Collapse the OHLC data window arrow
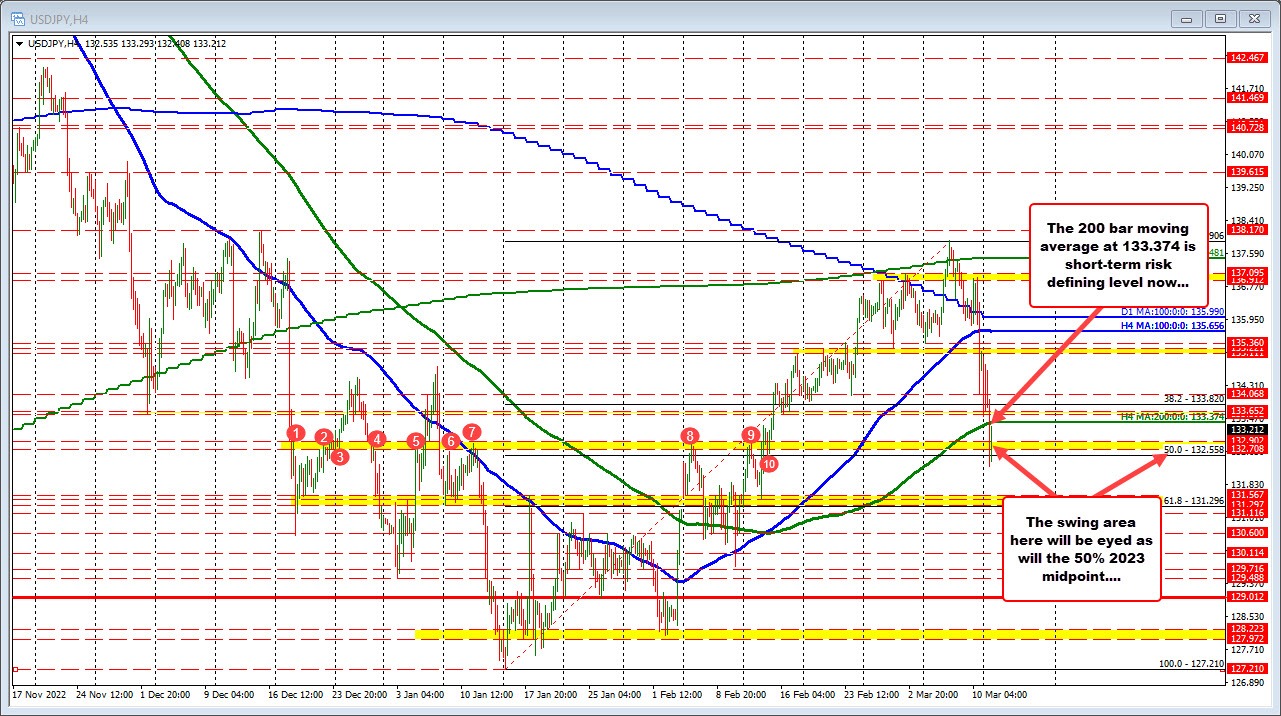Image resolution: width=1281 pixels, height=716 pixels. click(x=21, y=44)
